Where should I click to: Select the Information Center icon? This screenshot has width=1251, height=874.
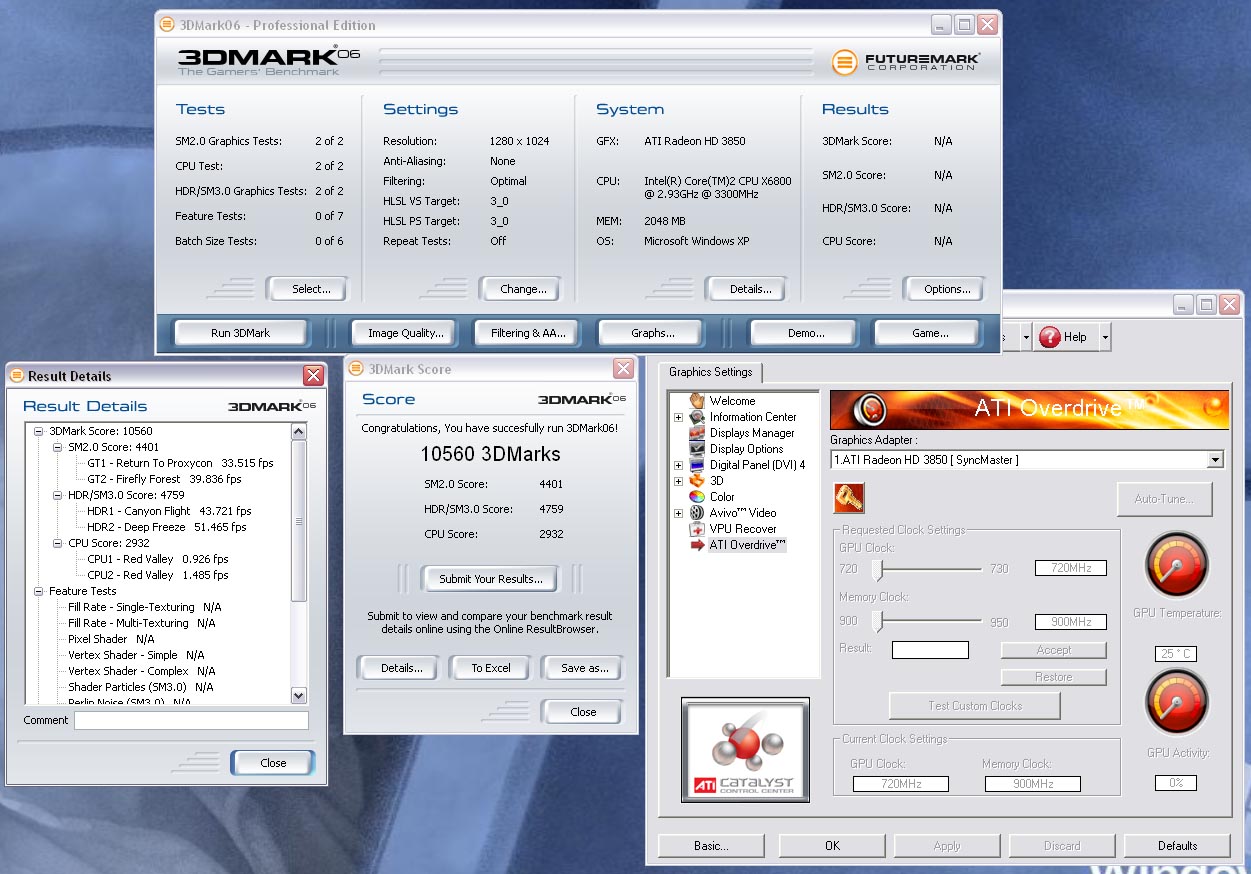[697, 417]
